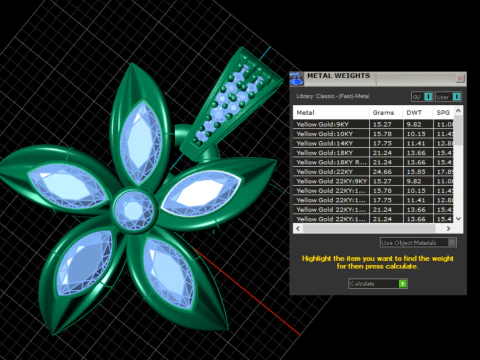Click the green arrow on Calculate
The image size is (480, 360).
pyautogui.click(x=403, y=284)
